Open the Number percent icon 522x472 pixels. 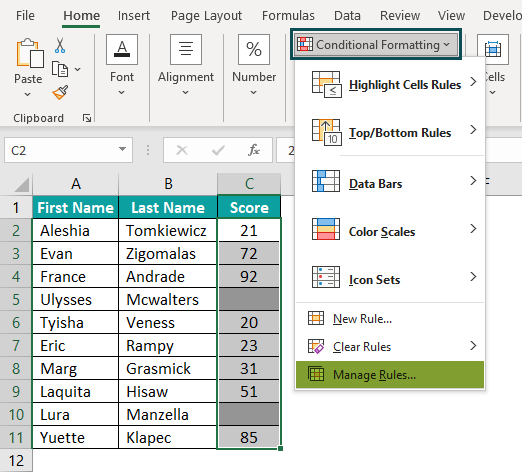pyautogui.click(x=254, y=49)
